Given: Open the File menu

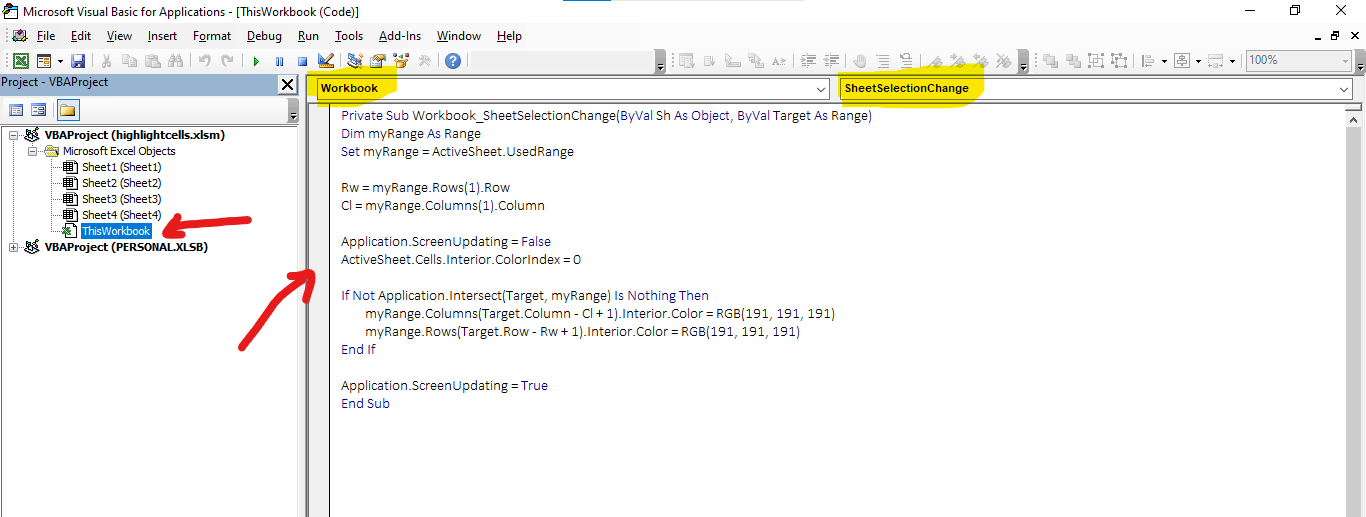Looking at the screenshot, I should (x=46, y=36).
